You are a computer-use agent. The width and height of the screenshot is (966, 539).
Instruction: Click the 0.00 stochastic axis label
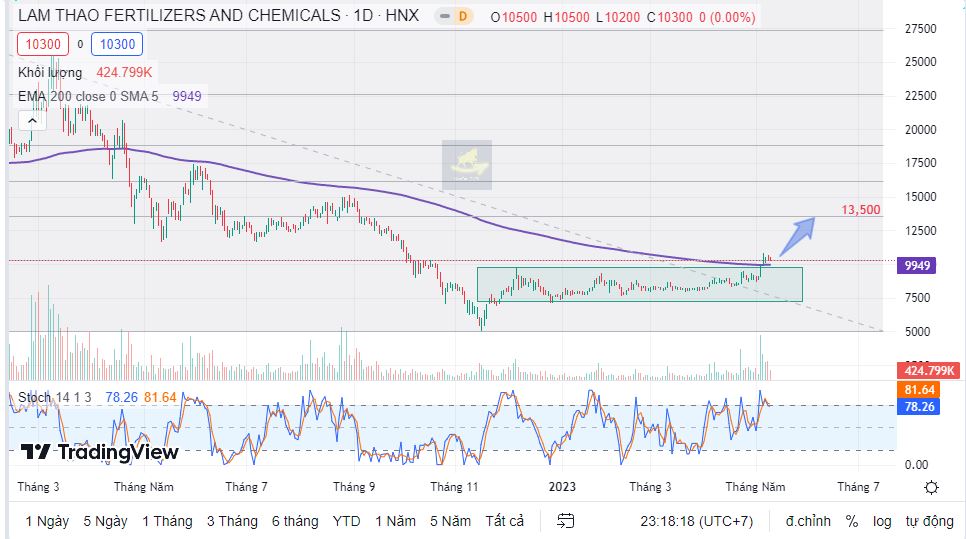[916, 464]
